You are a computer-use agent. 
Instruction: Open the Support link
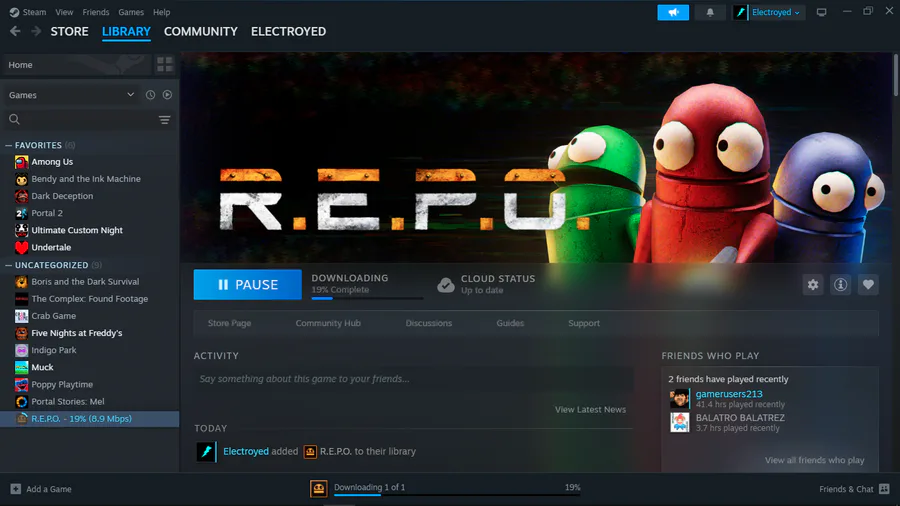[584, 324]
